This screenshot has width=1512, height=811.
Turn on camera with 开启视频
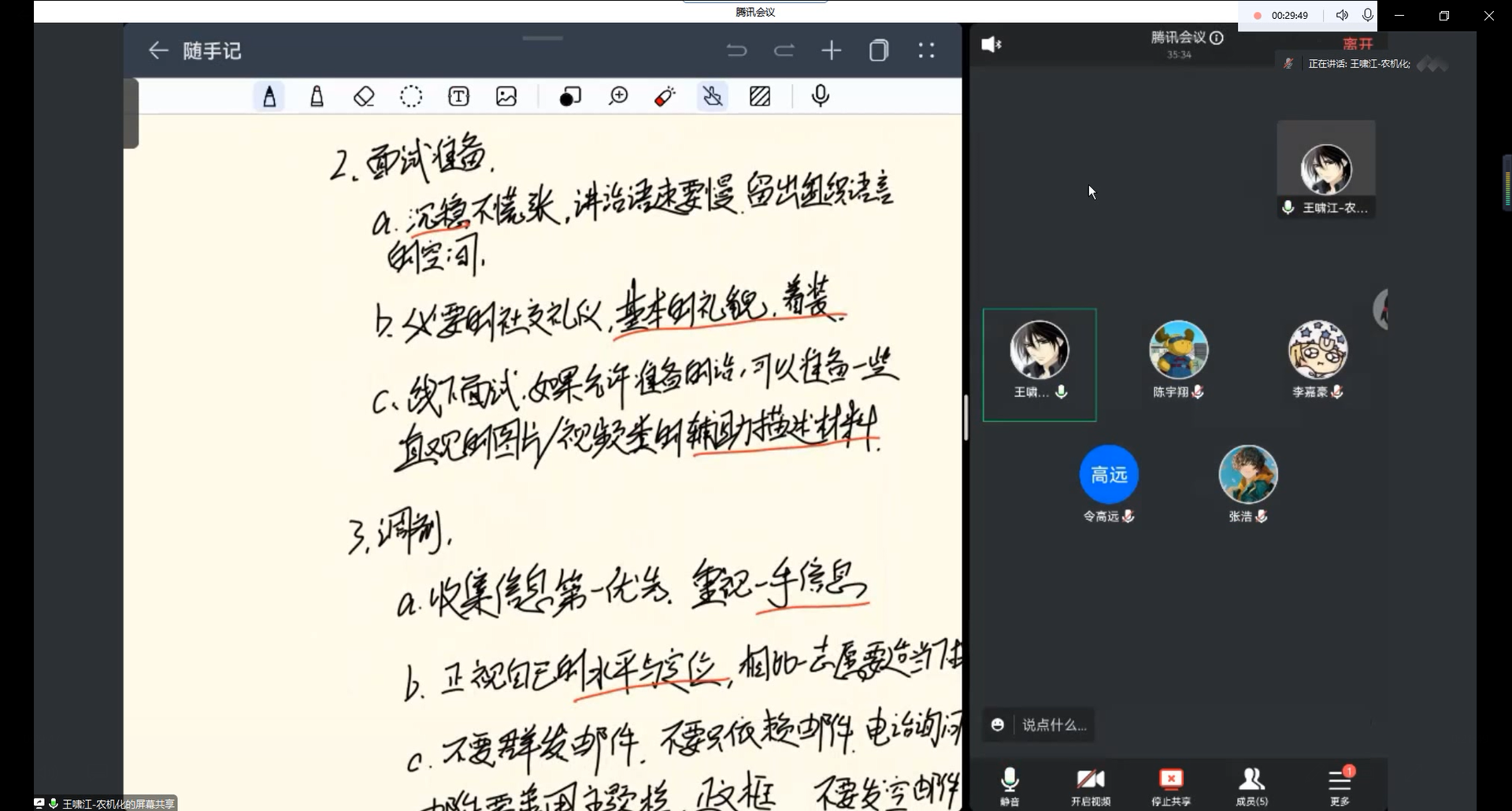click(x=1091, y=786)
